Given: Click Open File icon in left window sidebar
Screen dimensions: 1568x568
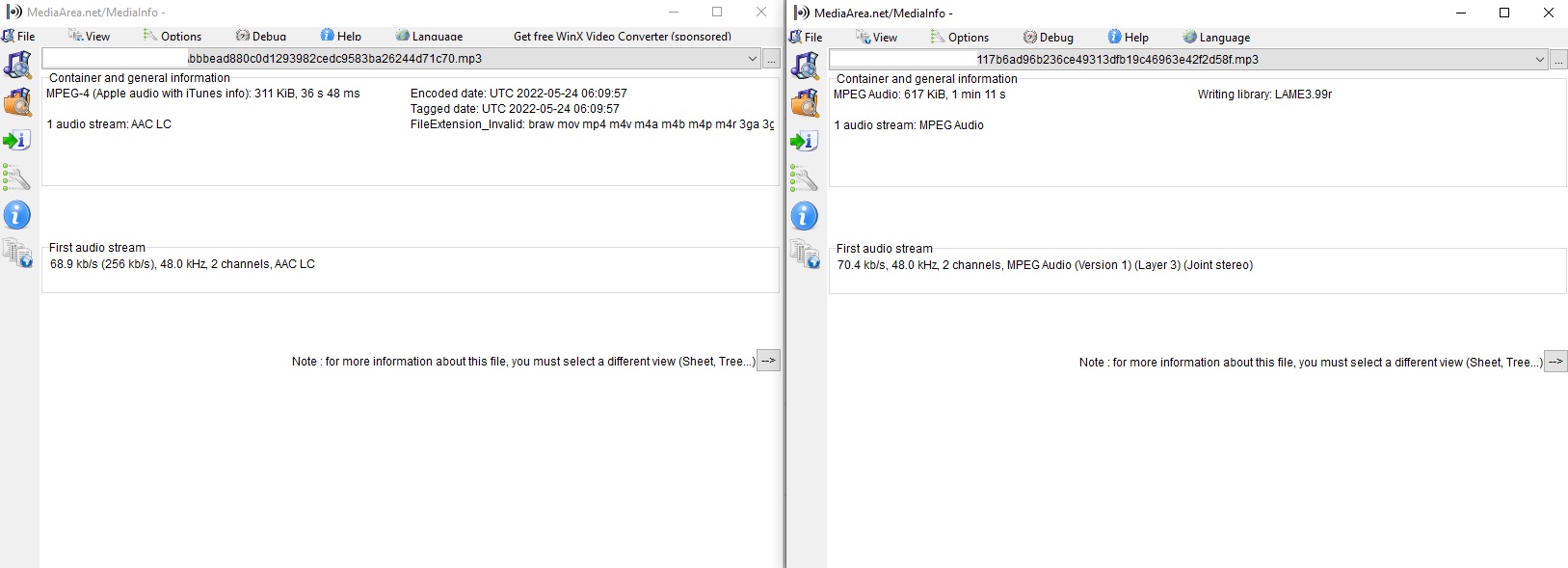Looking at the screenshot, I should [x=17, y=65].
